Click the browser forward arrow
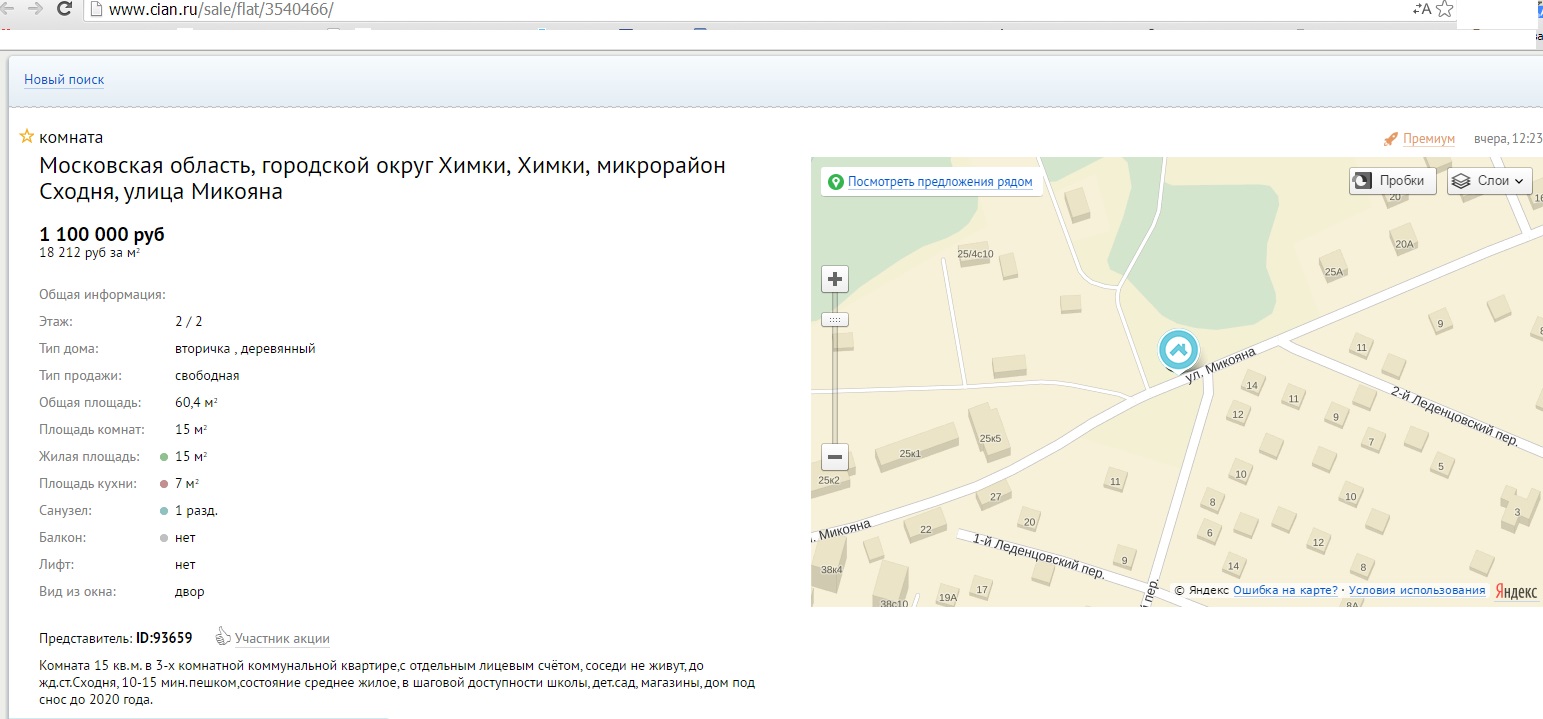This screenshot has width=1543, height=719. tap(35, 10)
